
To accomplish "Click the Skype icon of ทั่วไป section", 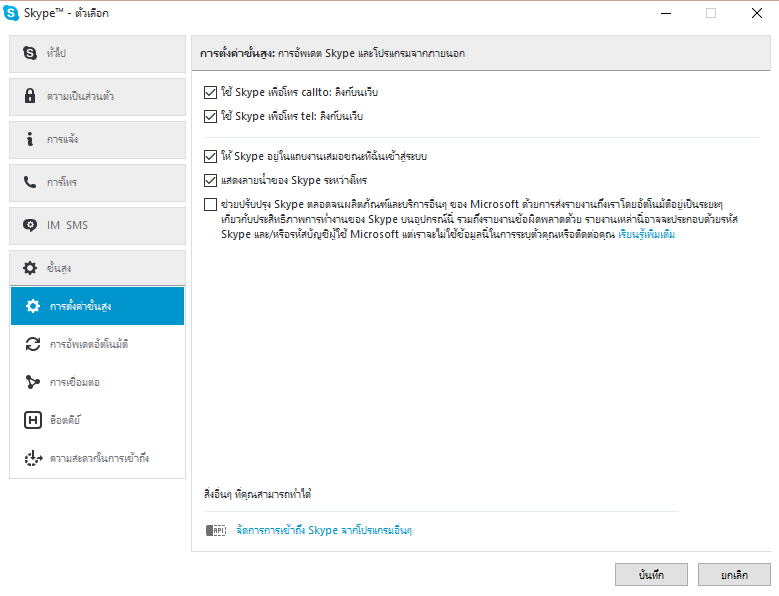I will click(30, 53).
